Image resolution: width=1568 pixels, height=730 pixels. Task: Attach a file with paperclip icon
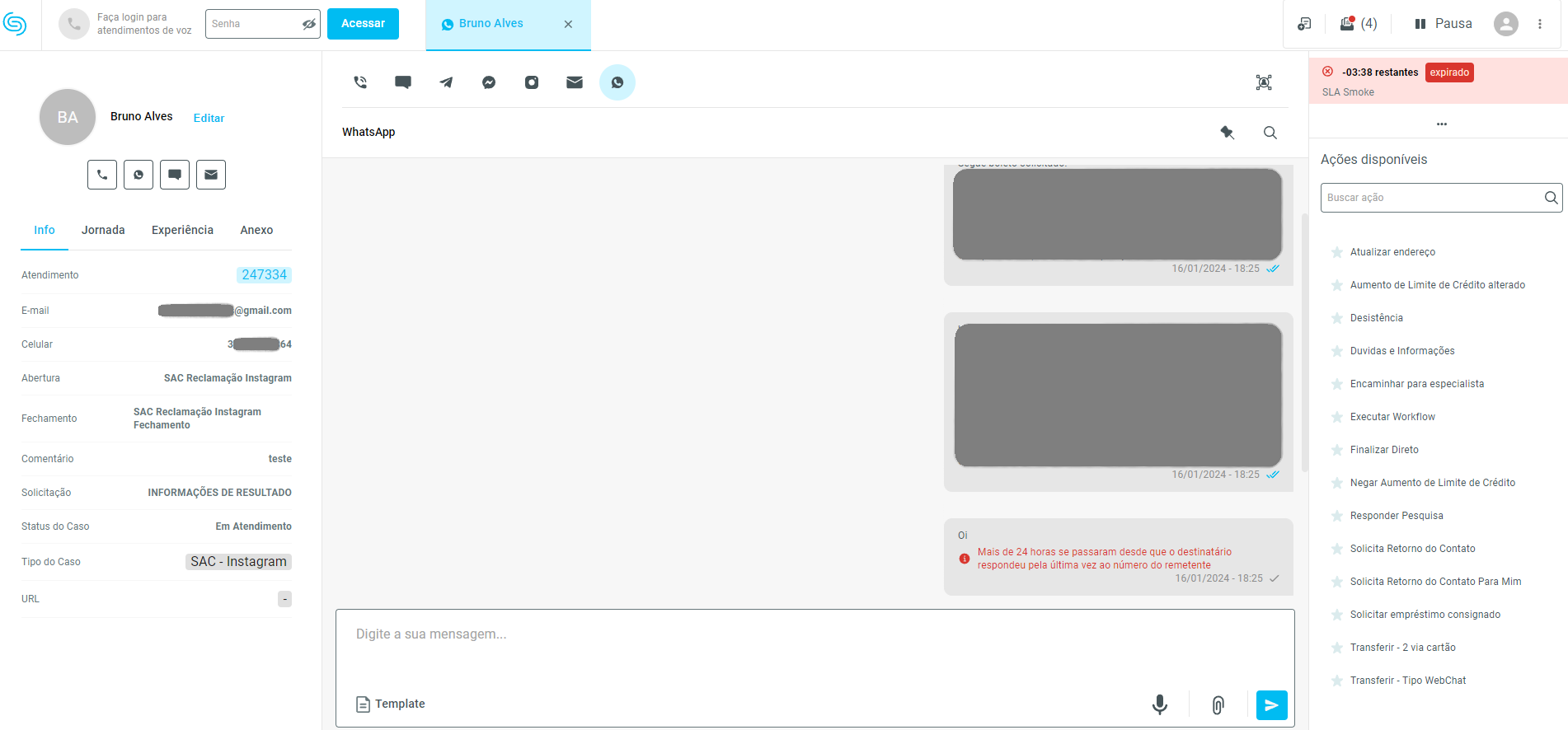[x=1218, y=704]
